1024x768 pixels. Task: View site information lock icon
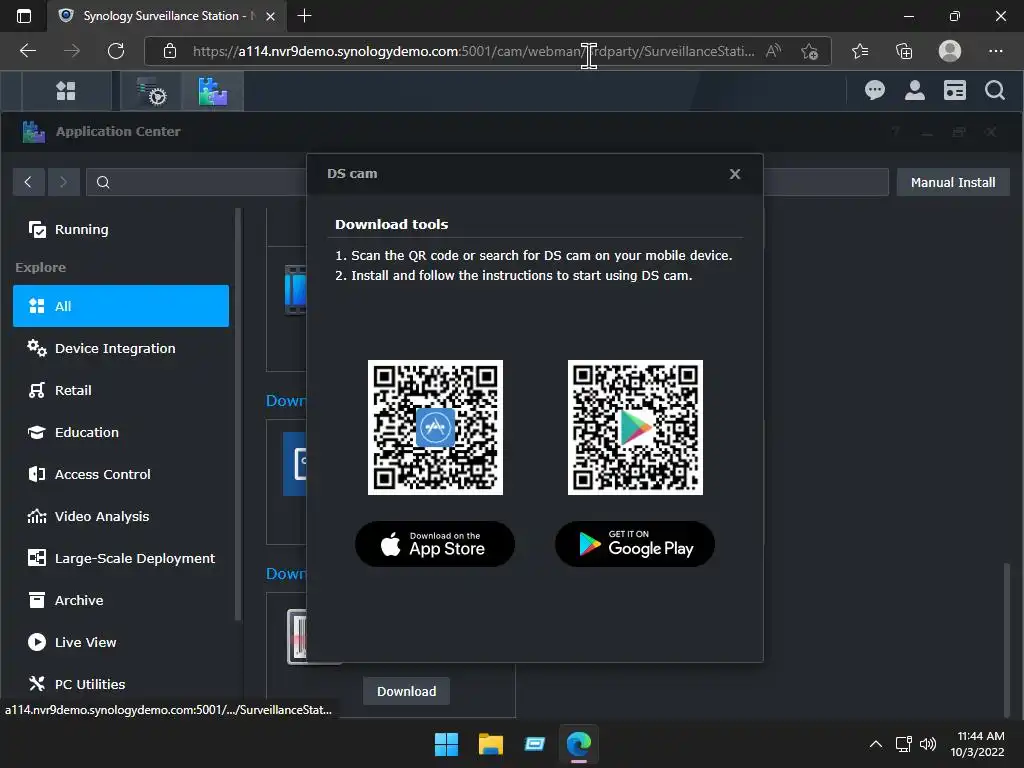click(x=170, y=51)
